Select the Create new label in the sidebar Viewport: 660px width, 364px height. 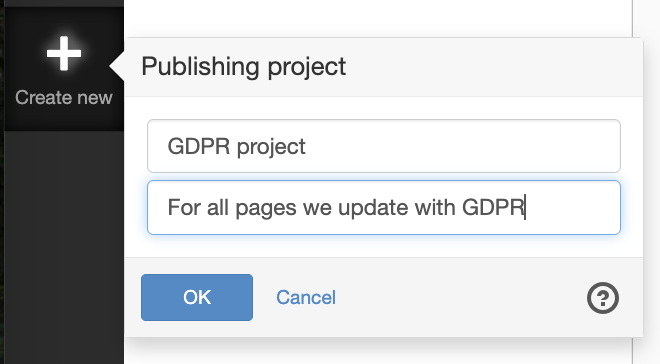pyautogui.click(x=64, y=98)
